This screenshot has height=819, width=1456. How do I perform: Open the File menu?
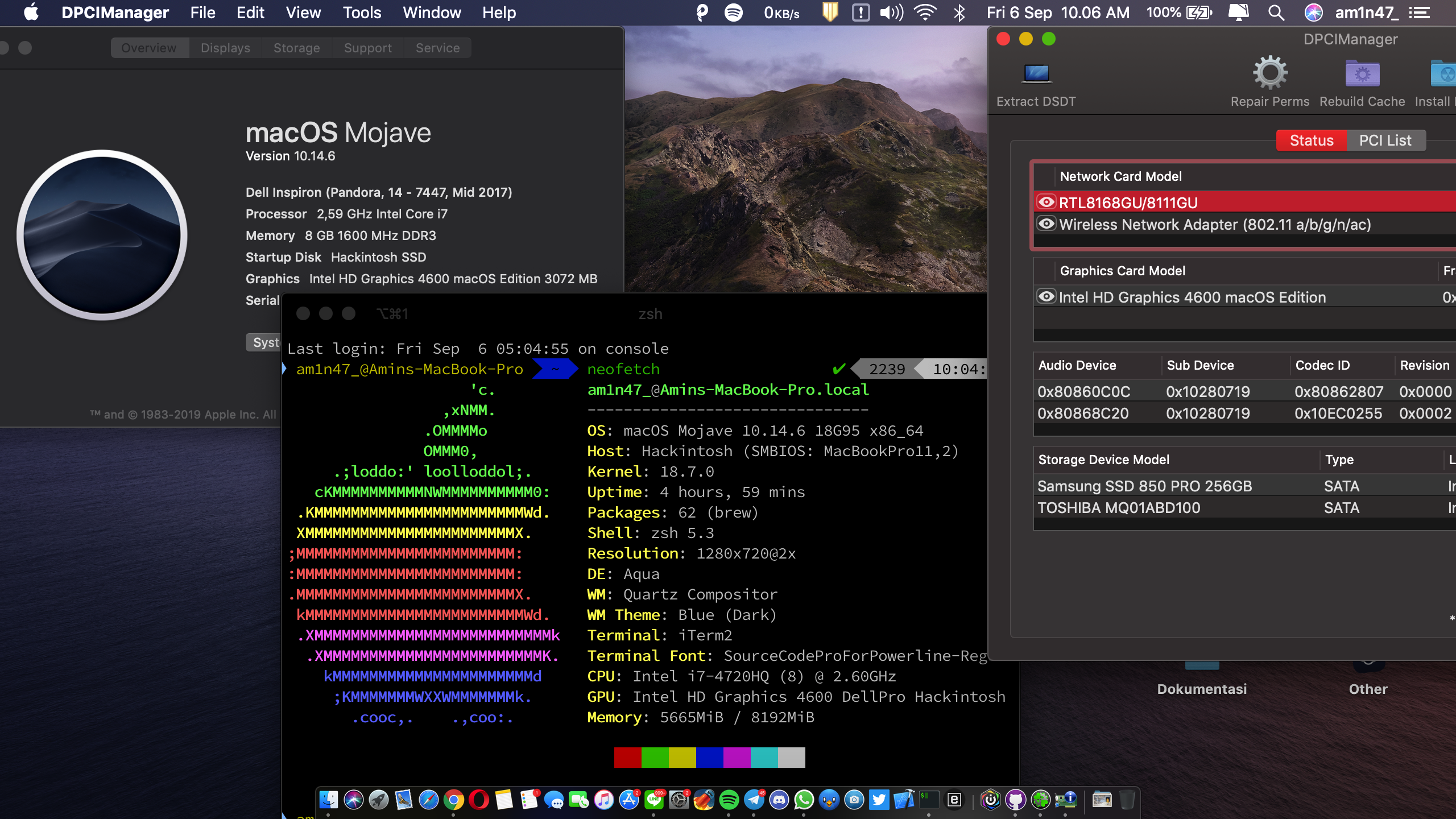coord(202,13)
